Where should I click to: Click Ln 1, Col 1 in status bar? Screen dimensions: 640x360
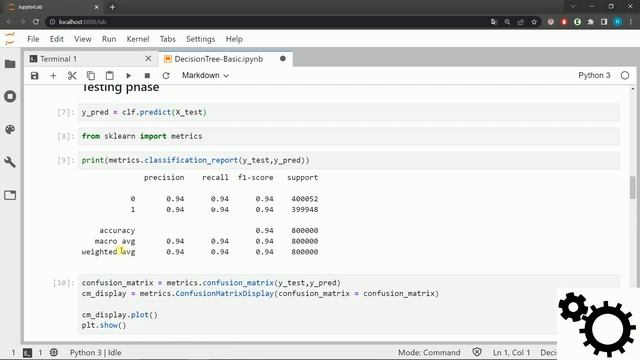[x=511, y=353]
